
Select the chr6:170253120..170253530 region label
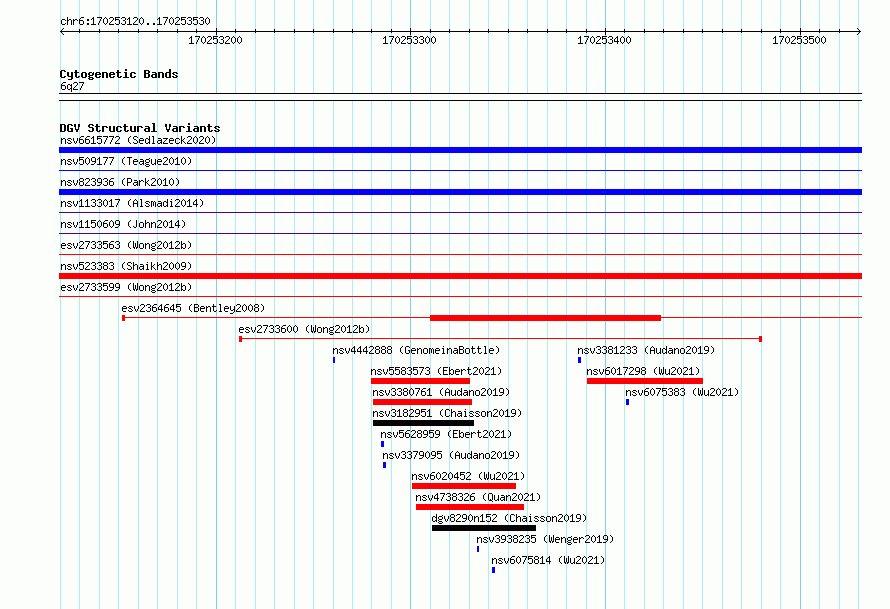(135, 21)
